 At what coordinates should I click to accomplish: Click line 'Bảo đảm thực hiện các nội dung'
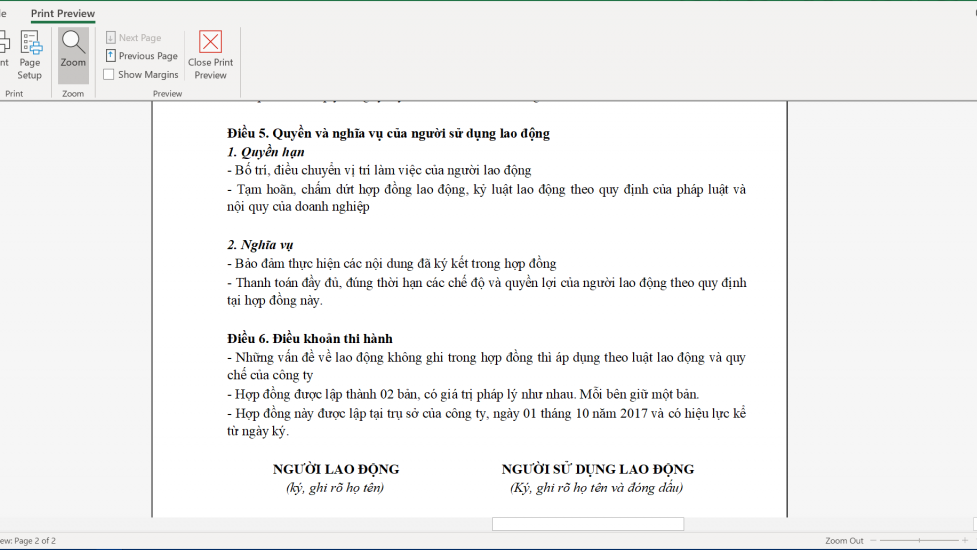[x=391, y=263]
